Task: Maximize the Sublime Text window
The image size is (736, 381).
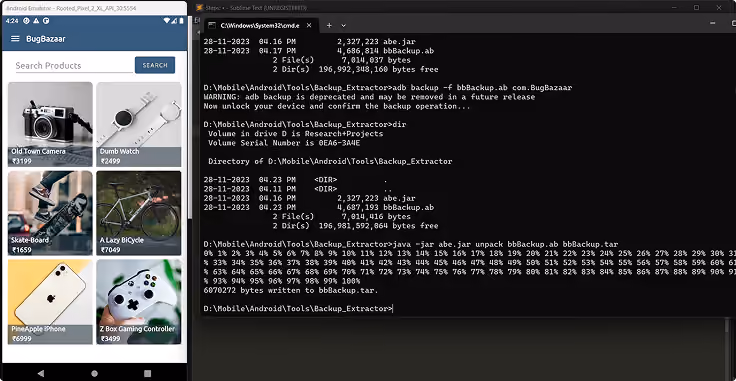Action: [x=697, y=8]
